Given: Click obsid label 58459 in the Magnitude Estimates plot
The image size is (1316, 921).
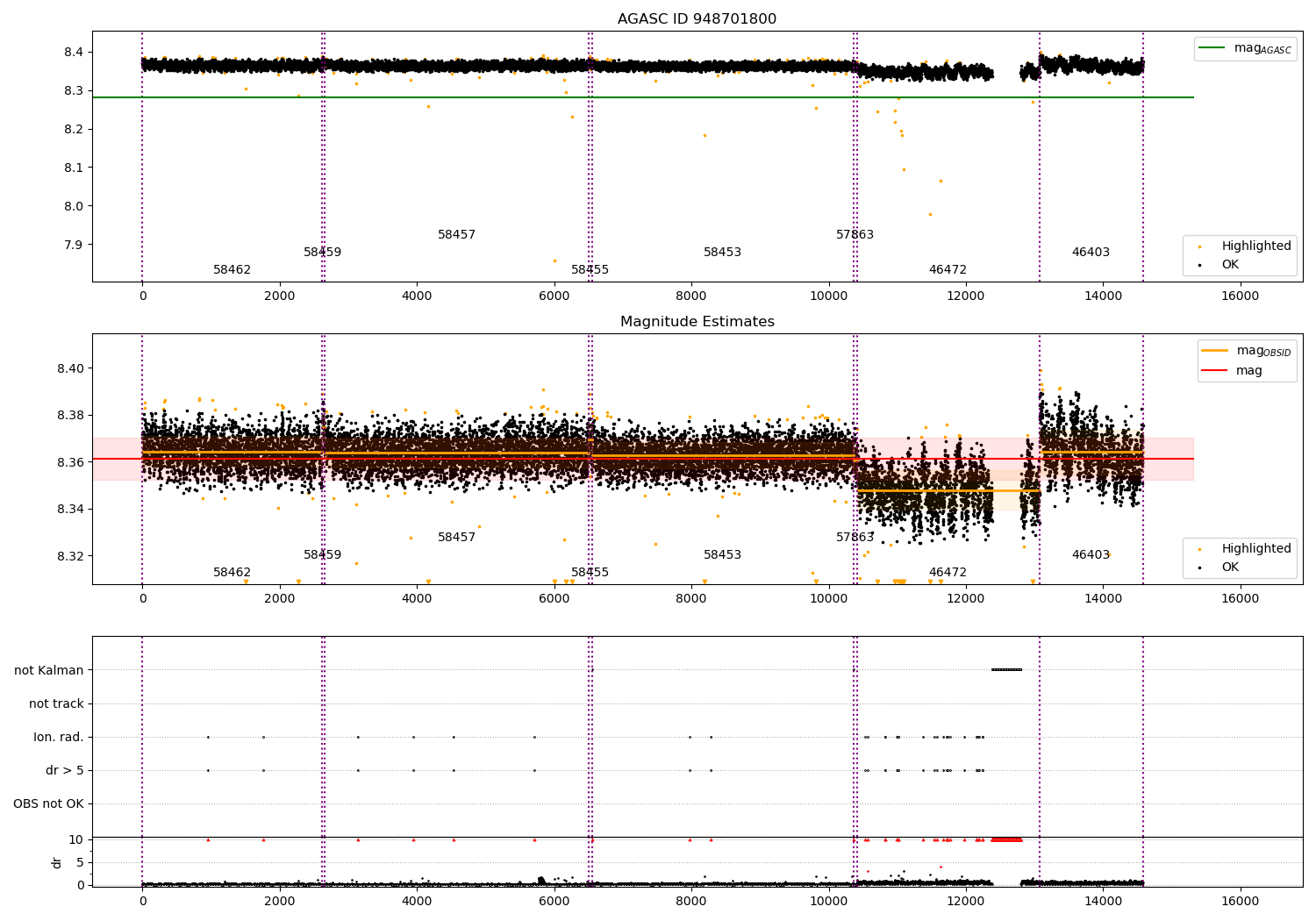Looking at the screenshot, I should (x=322, y=555).
